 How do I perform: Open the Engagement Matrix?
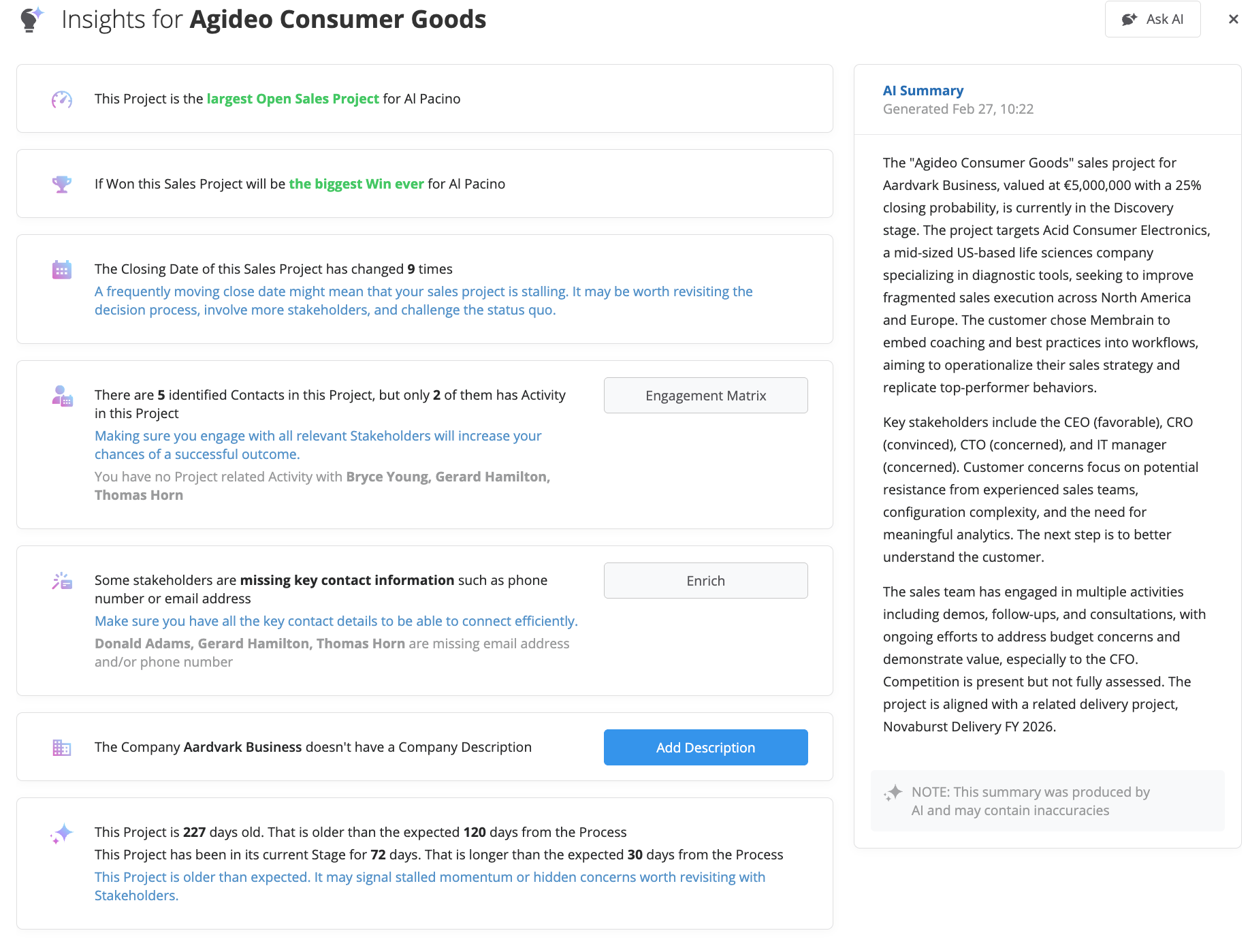pyautogui.click(x=705, y=396)
